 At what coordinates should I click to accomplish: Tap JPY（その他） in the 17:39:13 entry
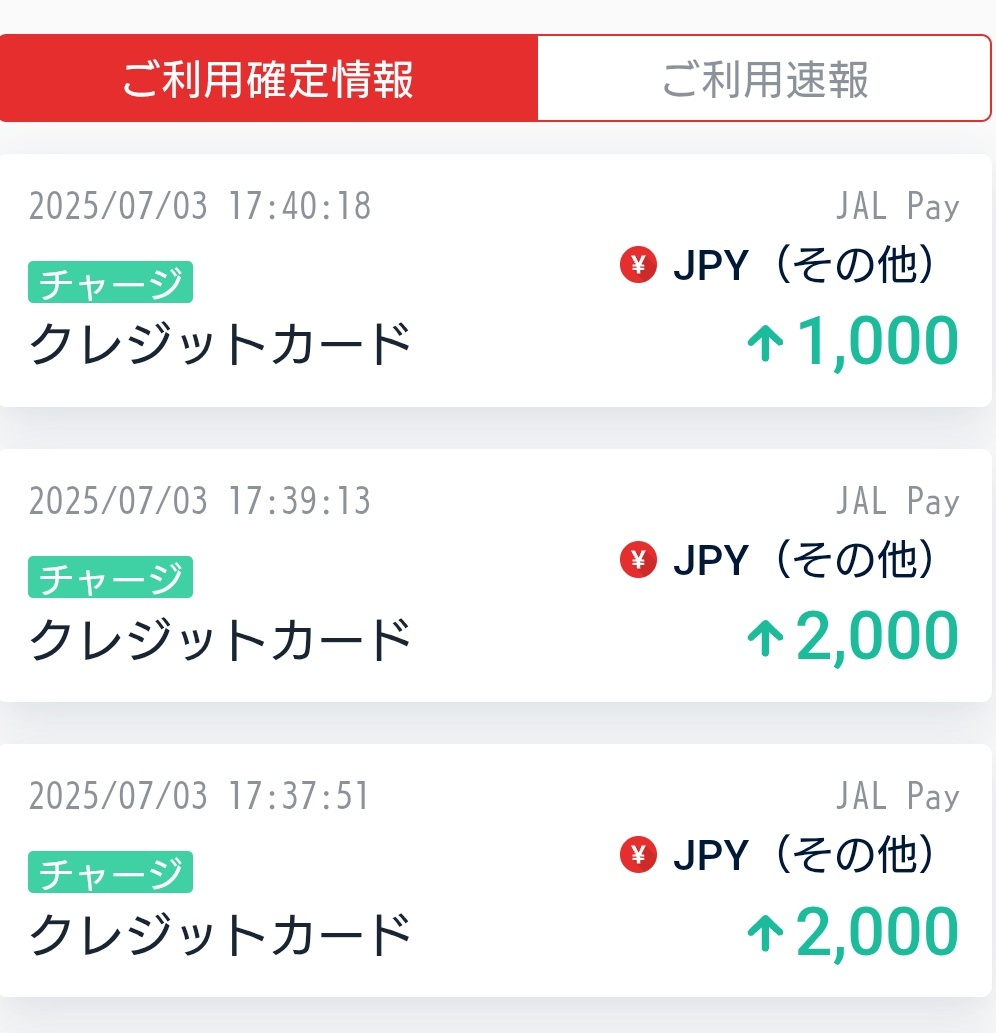coord(804,559)
